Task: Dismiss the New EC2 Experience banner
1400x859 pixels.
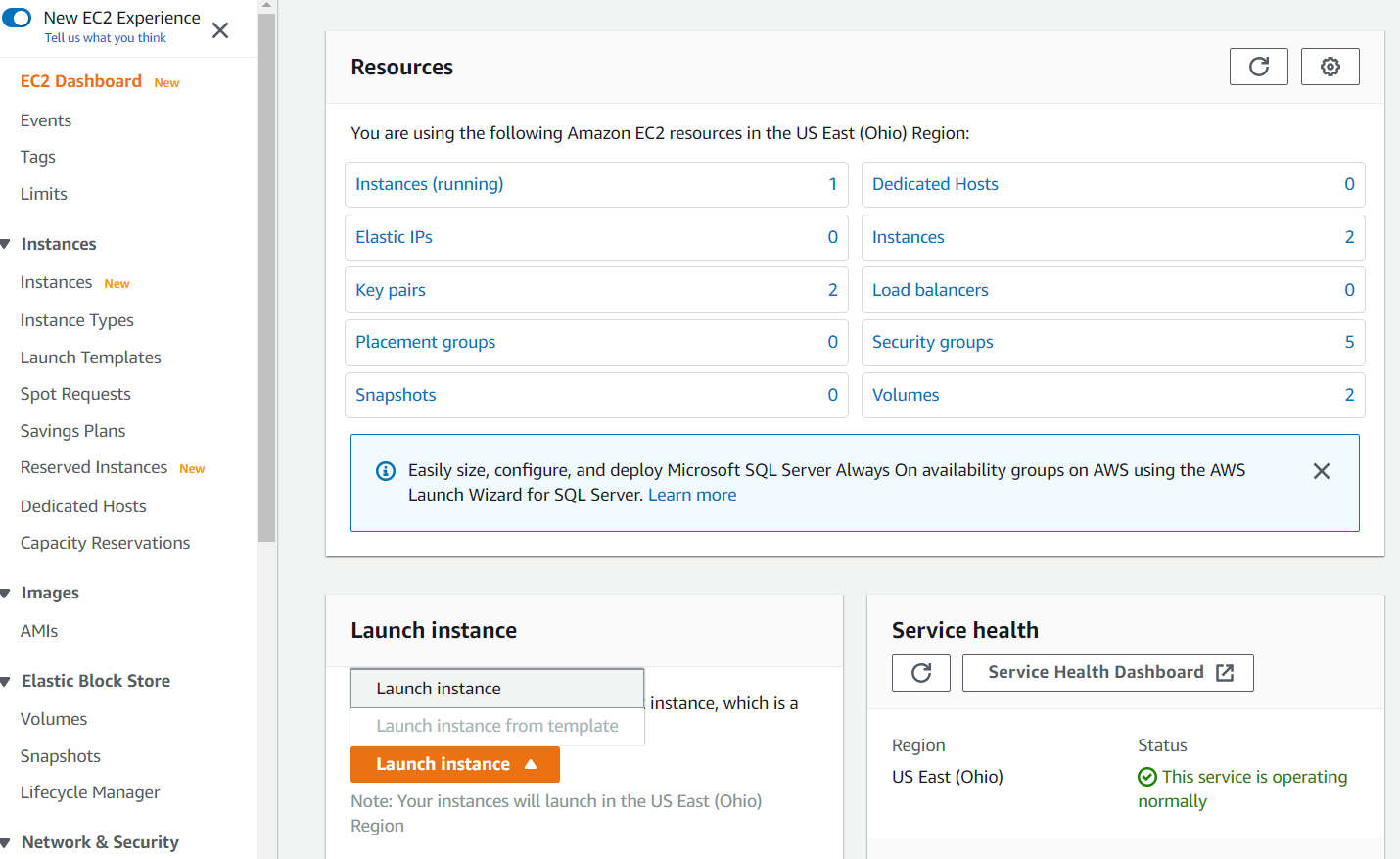Action: coord(220,30)
